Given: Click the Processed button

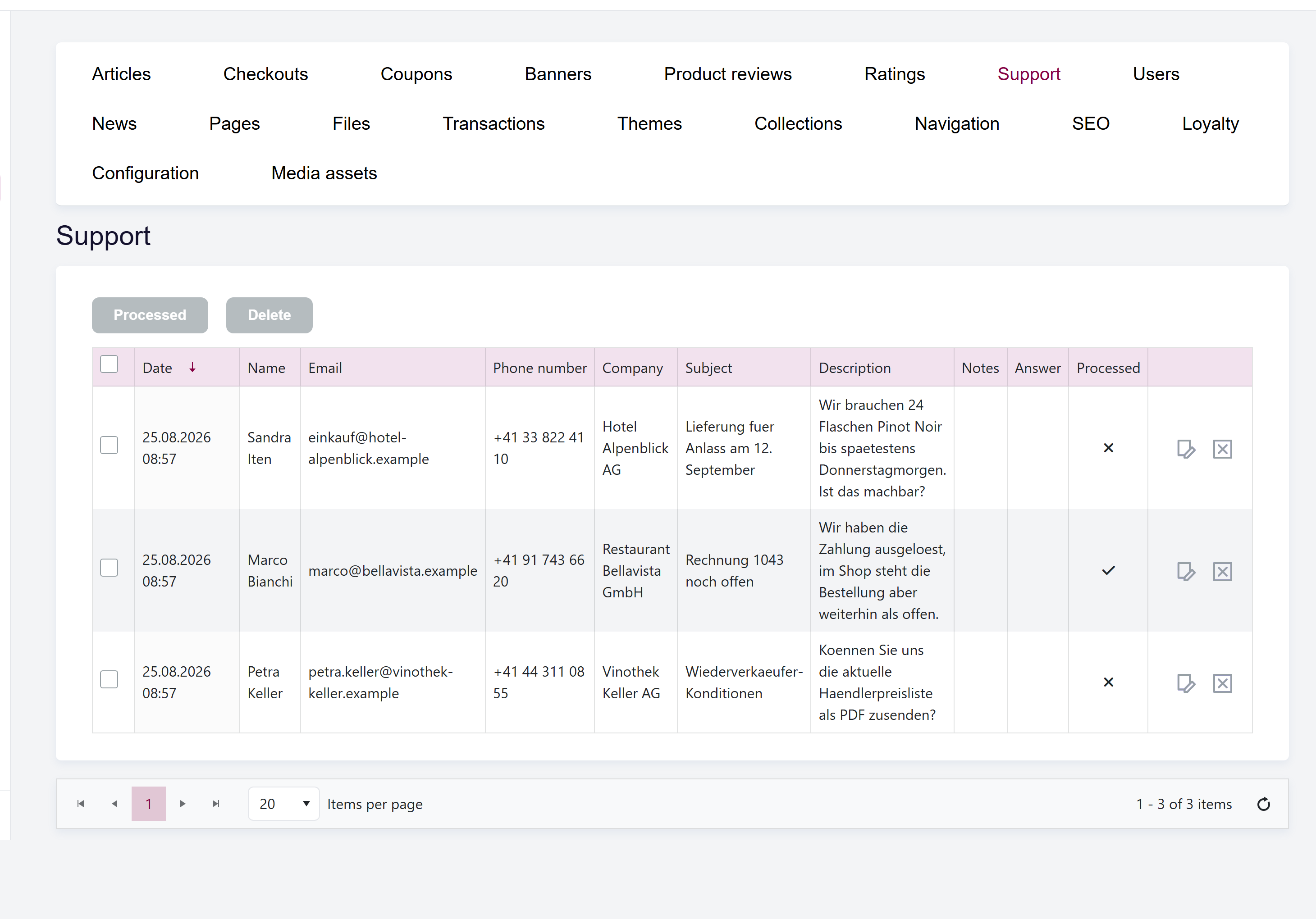Looking at the screenshot, I should pyautogui.click(x=150, y=315).
